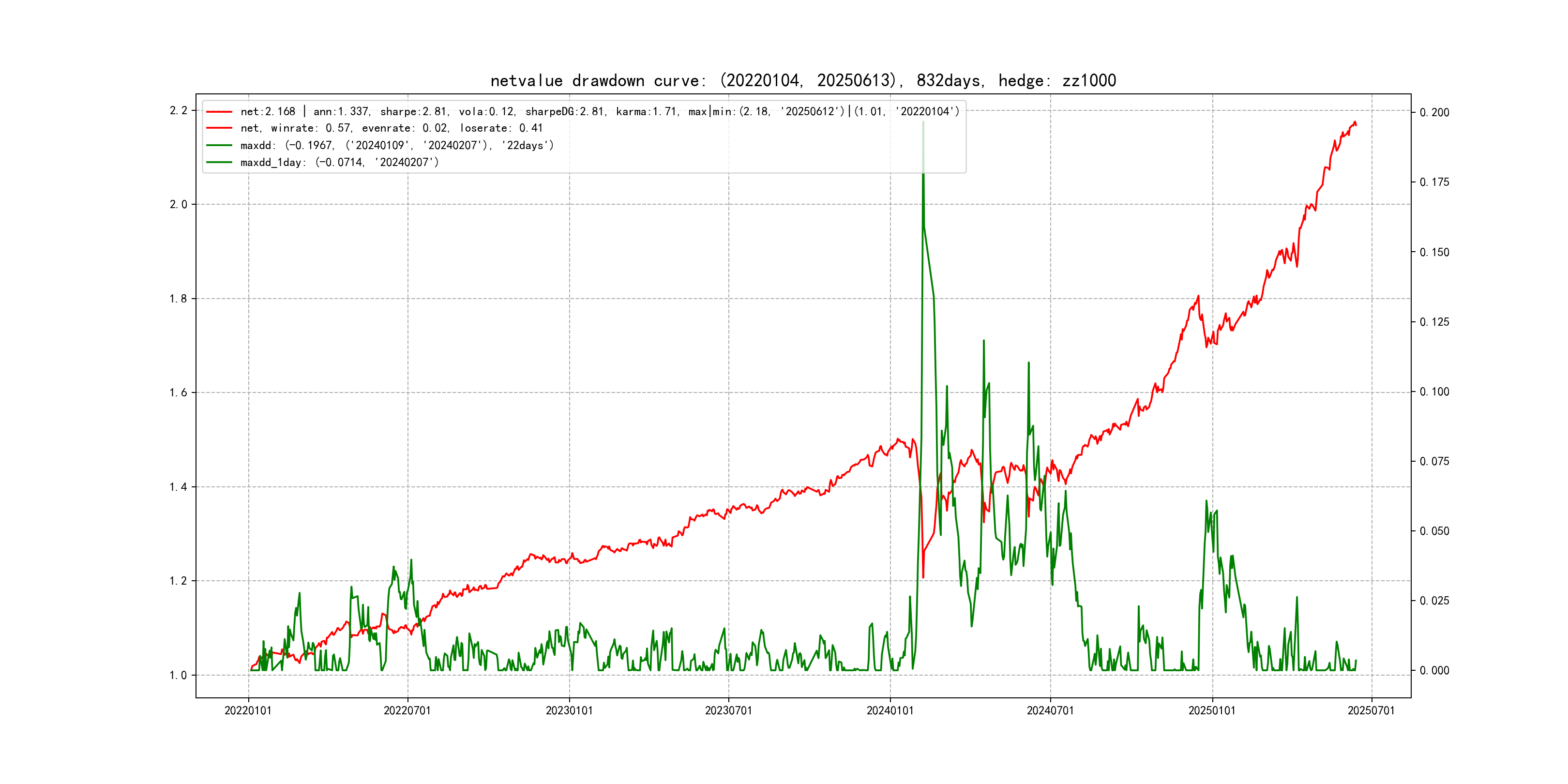Click the 1.6 left y-axis tick label
The image size is (1568, 784).
coord(179,392)
